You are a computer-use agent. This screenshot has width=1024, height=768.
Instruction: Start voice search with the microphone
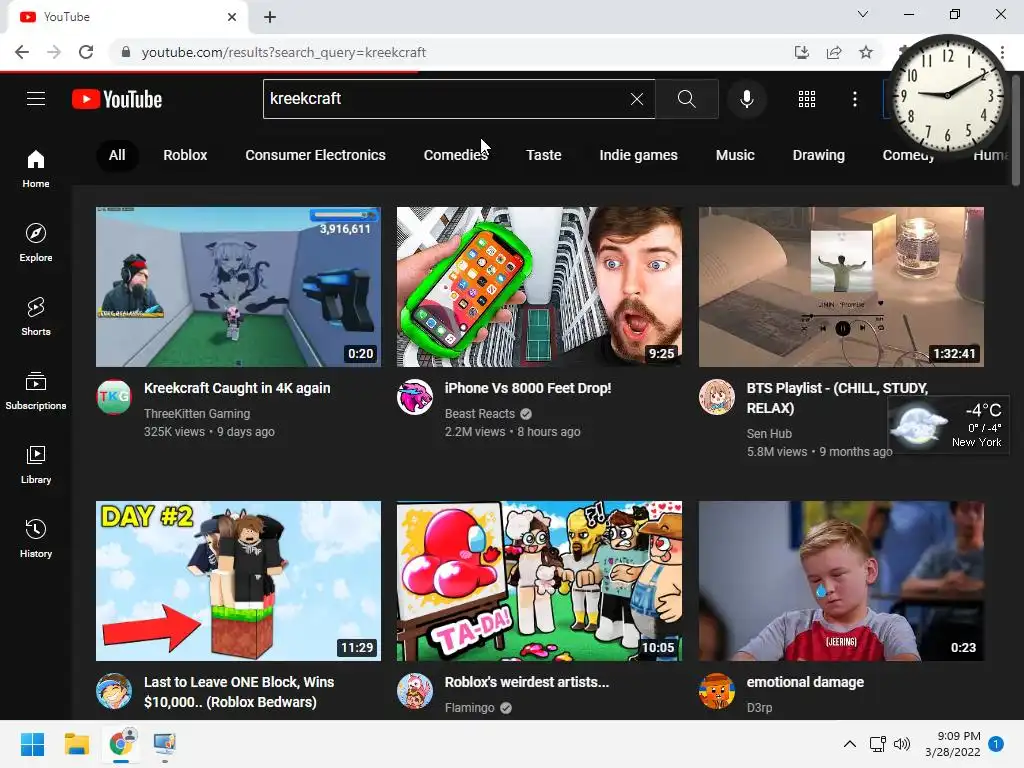(746, 99)
